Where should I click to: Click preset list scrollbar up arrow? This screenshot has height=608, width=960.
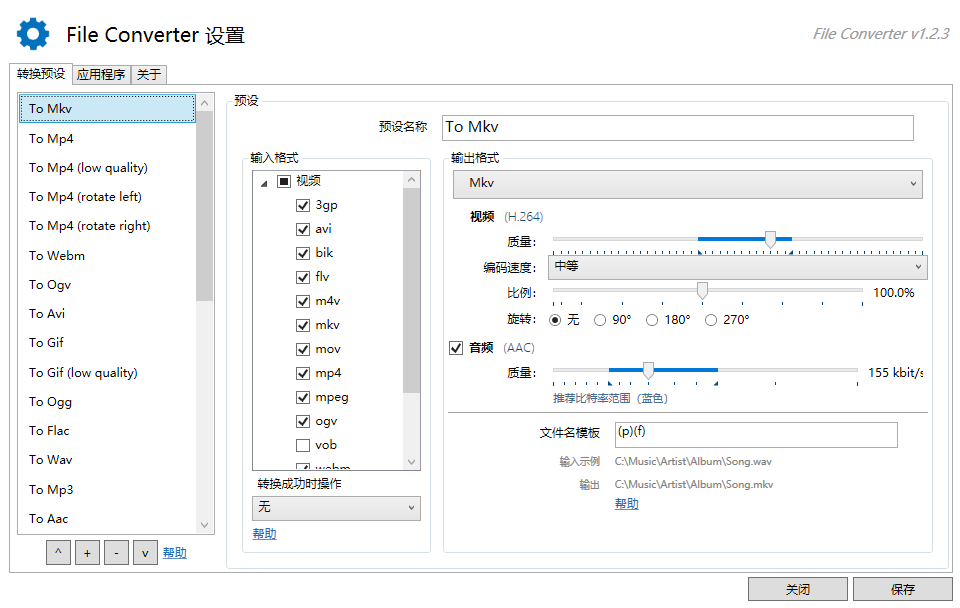coord(204,103)
